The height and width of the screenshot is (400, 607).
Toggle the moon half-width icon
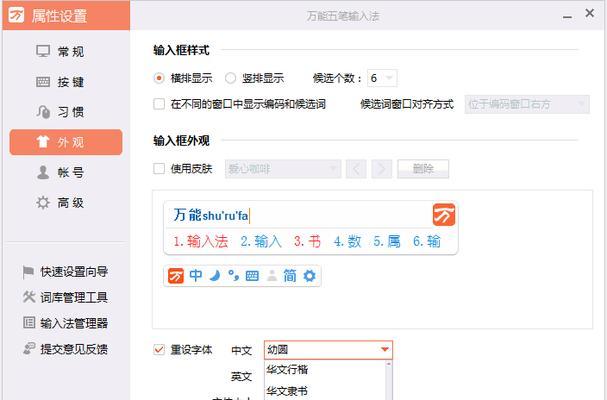tap(215, 276)
